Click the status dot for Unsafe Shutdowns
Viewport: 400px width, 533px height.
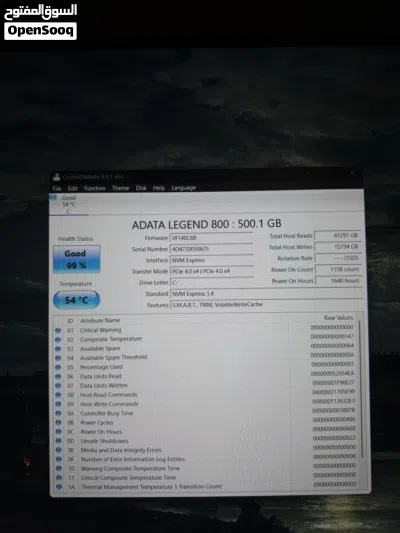58,441
